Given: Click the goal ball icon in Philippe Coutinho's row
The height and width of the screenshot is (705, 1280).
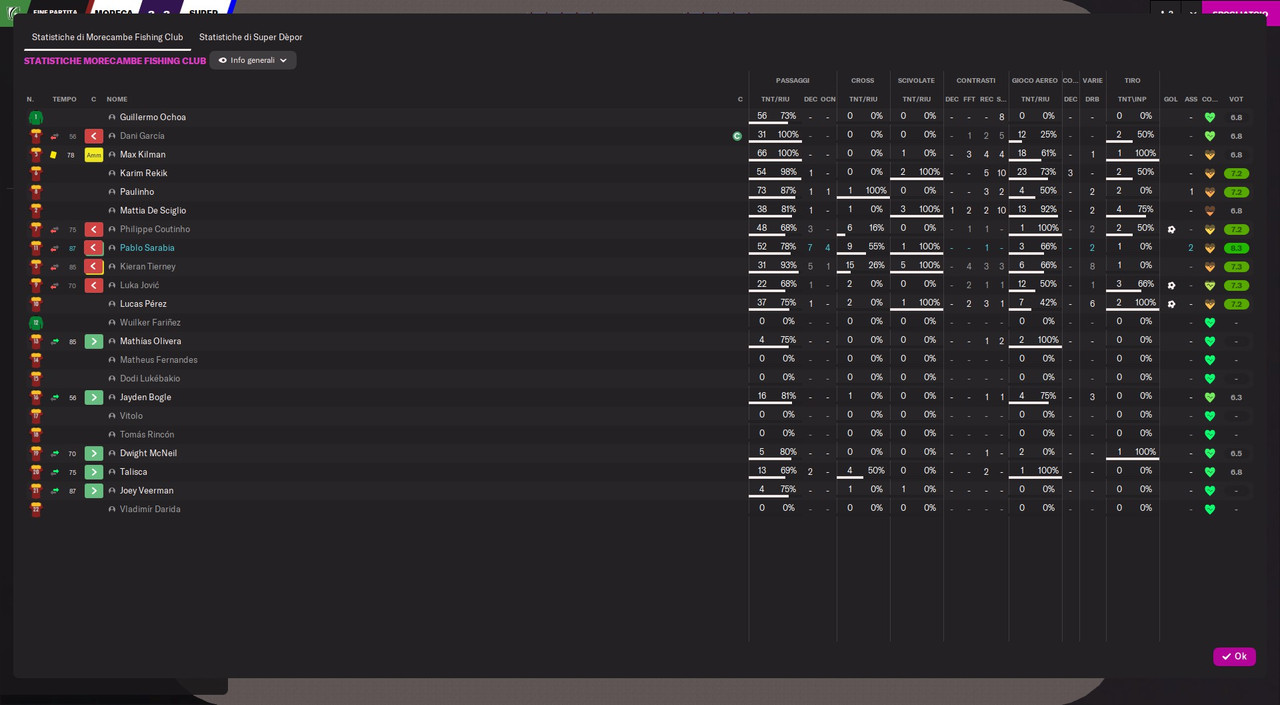Looking at the screenshot, I should (x=1171, y=229).
